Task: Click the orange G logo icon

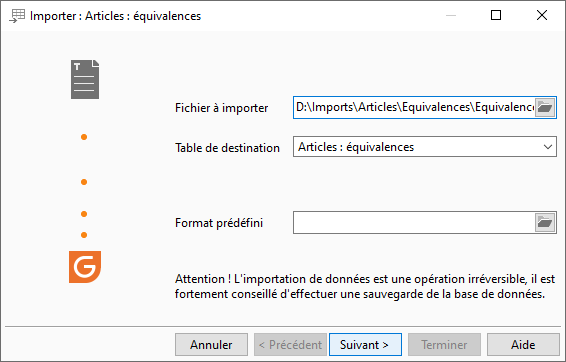Action: click(85, 267)
